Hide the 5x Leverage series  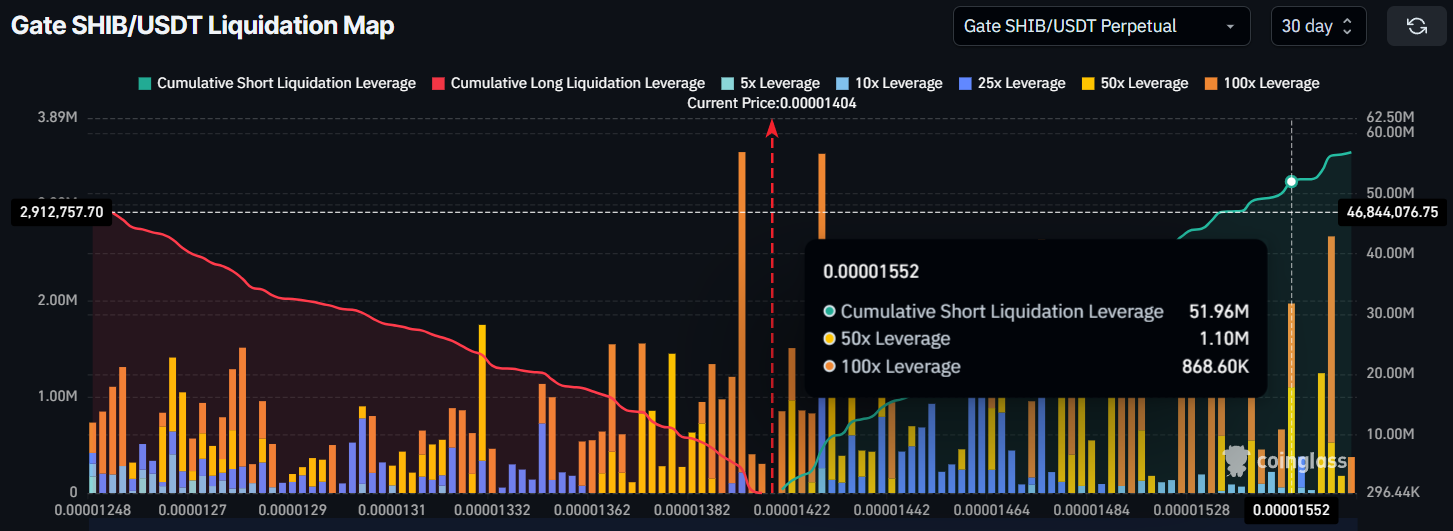tap(769, 83)
